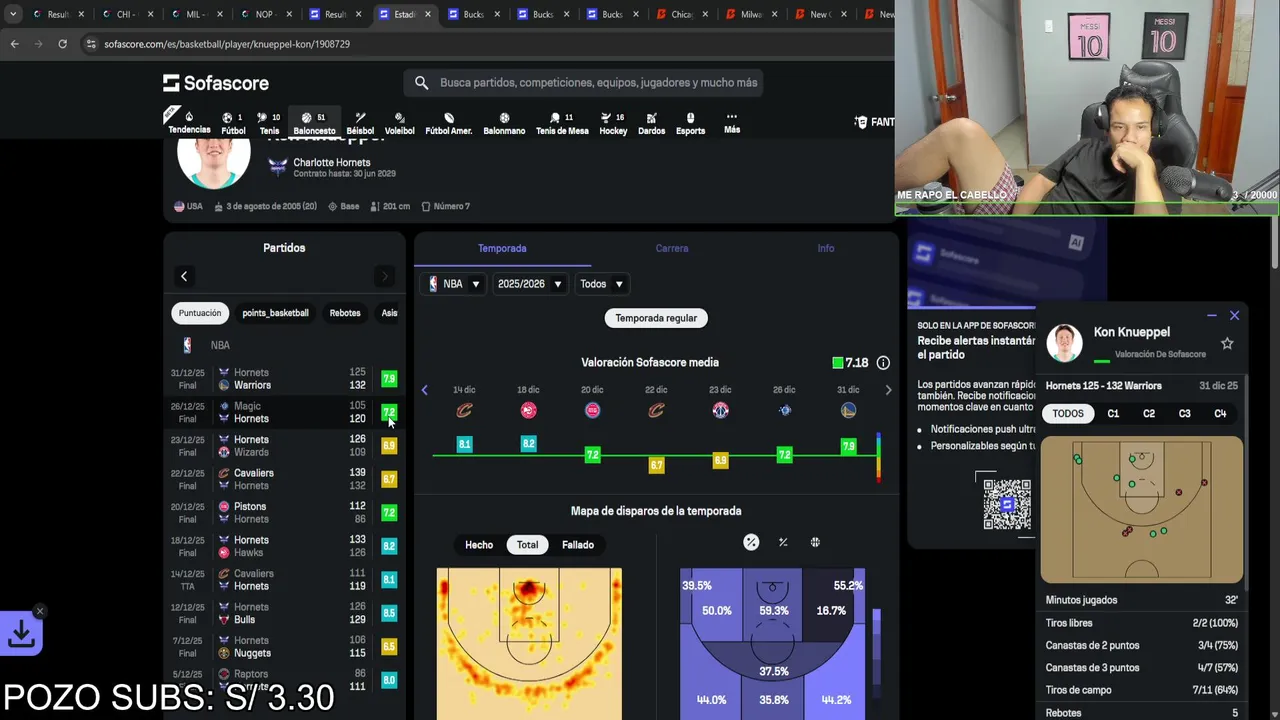Open the Fútbol Amer. category
Screen dimensions: 1280x720
[x=449, y=123]
